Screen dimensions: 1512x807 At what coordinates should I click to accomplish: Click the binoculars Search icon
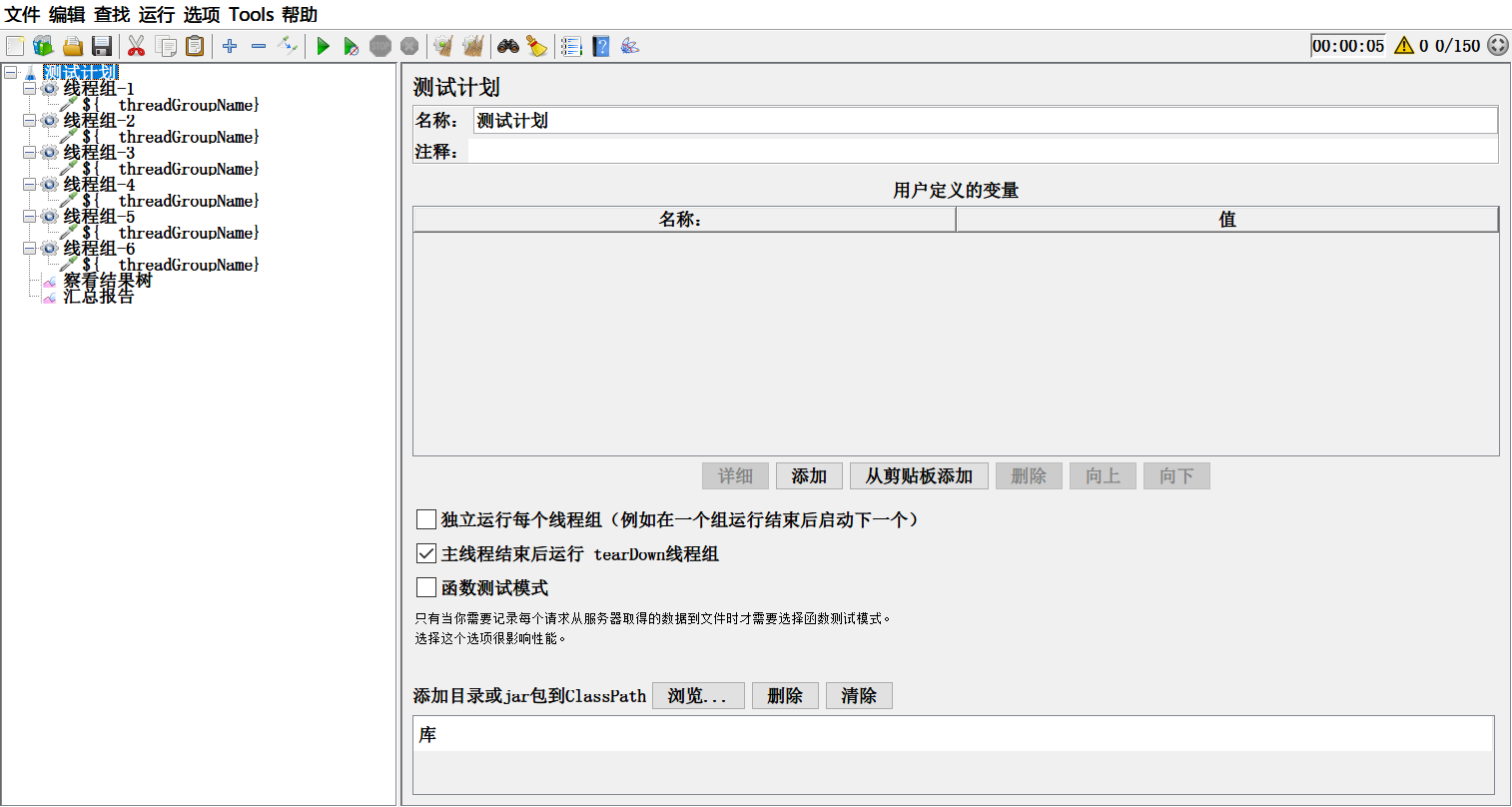(508, 46)
